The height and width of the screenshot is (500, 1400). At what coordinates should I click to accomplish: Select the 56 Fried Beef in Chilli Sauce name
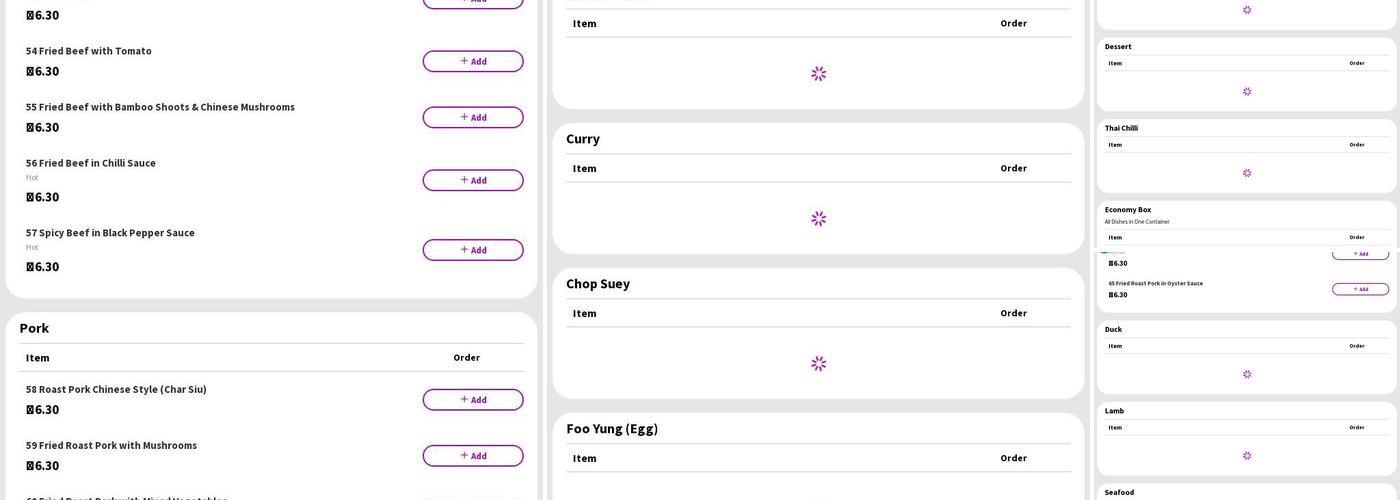pyautogui.click(x=91, y=163)
